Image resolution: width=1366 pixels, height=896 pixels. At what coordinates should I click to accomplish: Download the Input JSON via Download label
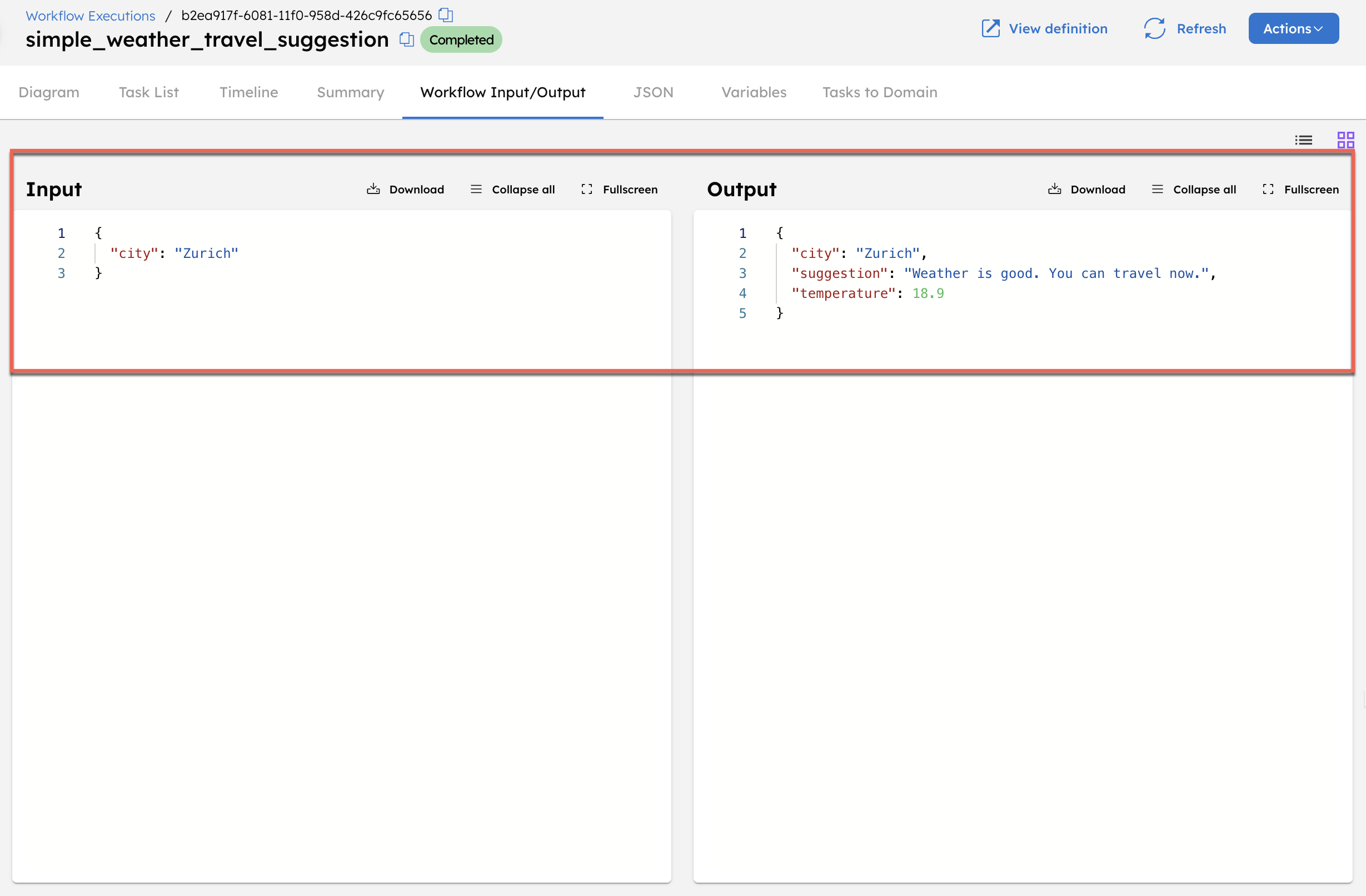(x=416, y=190)
